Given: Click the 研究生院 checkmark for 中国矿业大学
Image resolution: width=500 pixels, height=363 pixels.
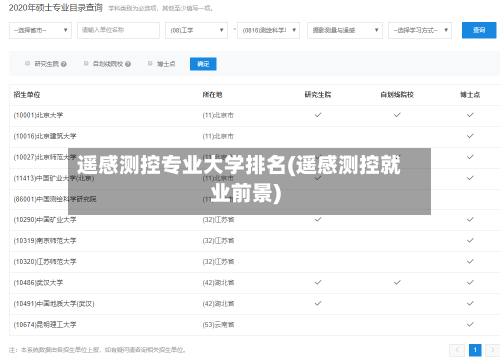Looking at the screenshot, I should (x=318, y=219).
